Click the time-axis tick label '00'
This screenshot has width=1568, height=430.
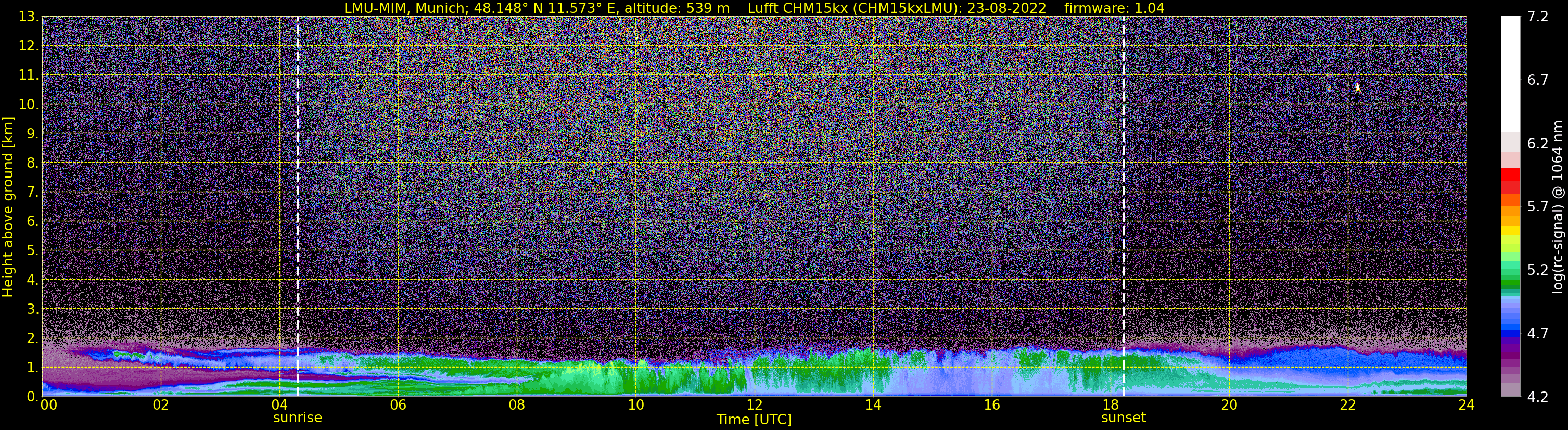tap(48, 405)
